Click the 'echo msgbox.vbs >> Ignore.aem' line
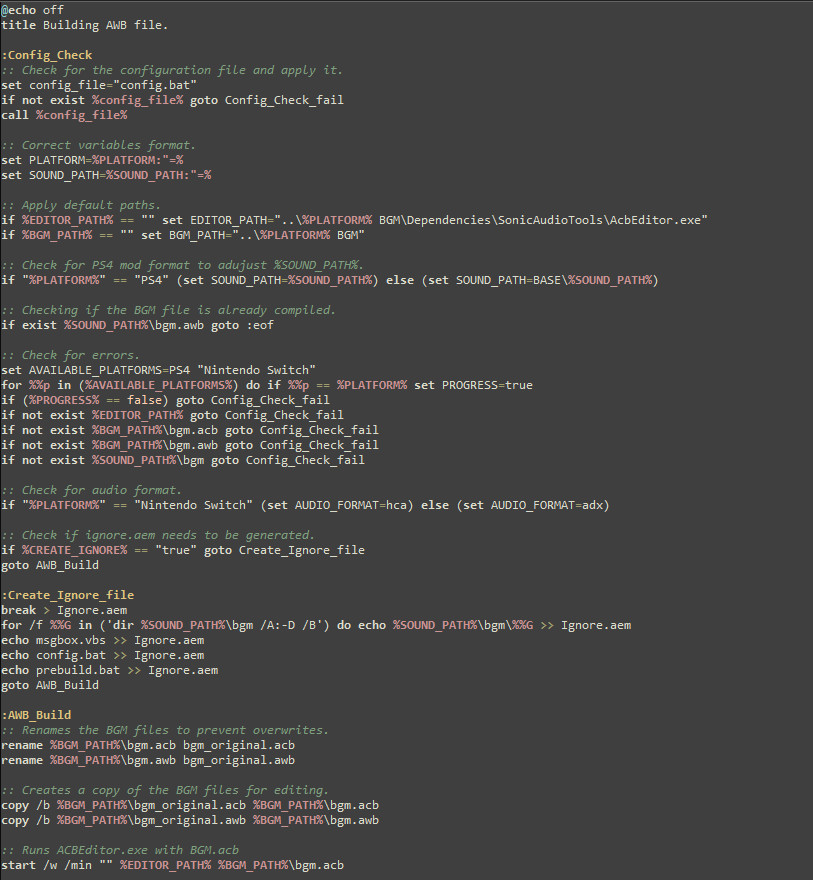This screenshot has height=880, width=813. coord(102,640)
